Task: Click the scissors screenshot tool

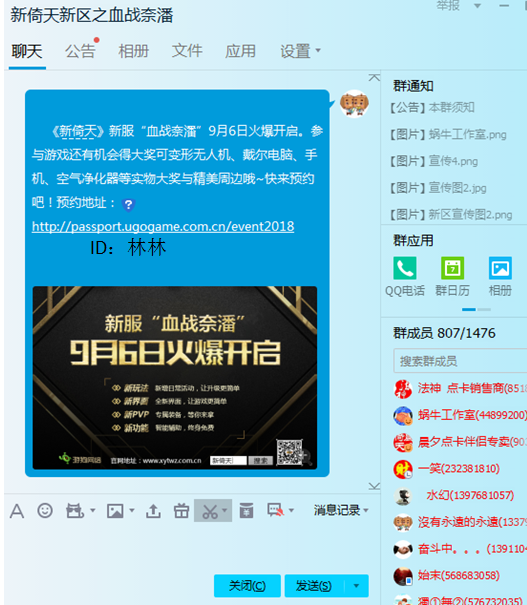Action: coord(210,511)
